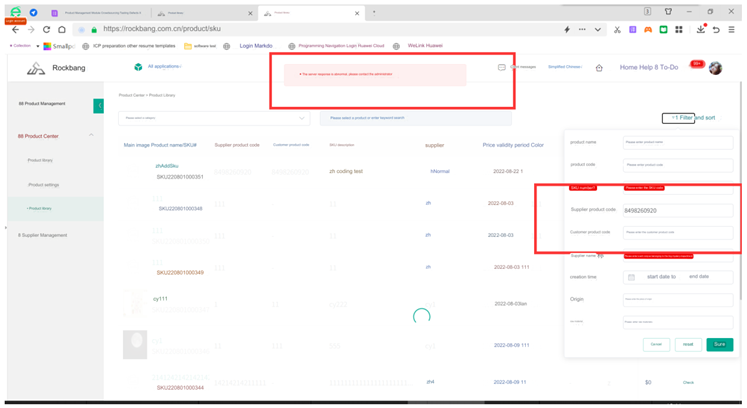Click the calendar icon in creation time

coord(631,277)
